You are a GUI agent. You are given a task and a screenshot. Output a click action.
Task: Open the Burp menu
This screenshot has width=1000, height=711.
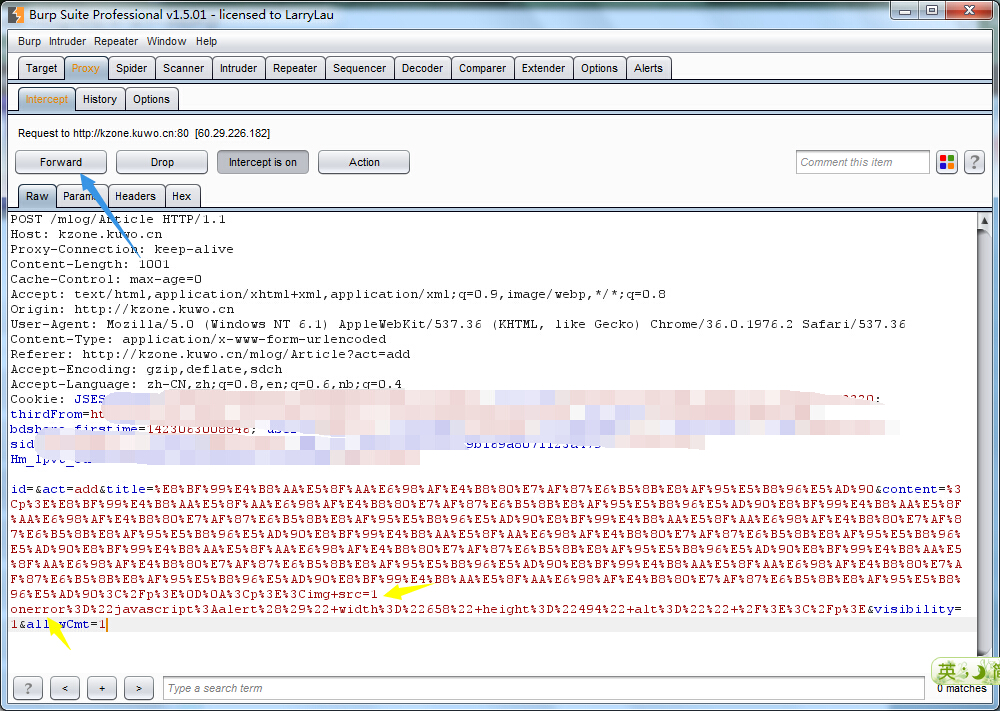[29, 41]
